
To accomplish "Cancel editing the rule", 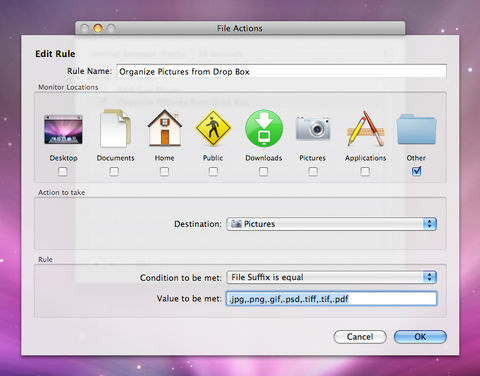I will [360, 337].
